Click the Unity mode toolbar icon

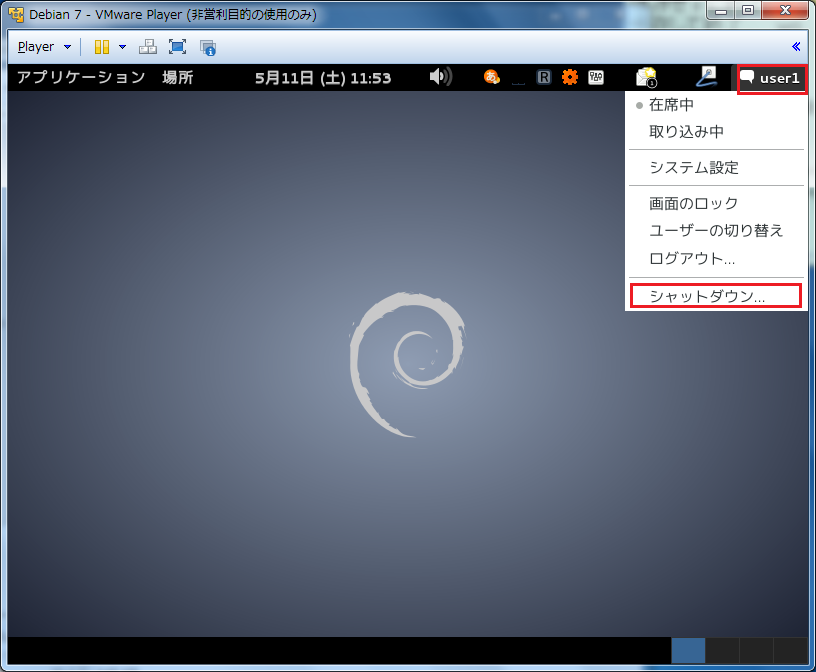point(208,47)
